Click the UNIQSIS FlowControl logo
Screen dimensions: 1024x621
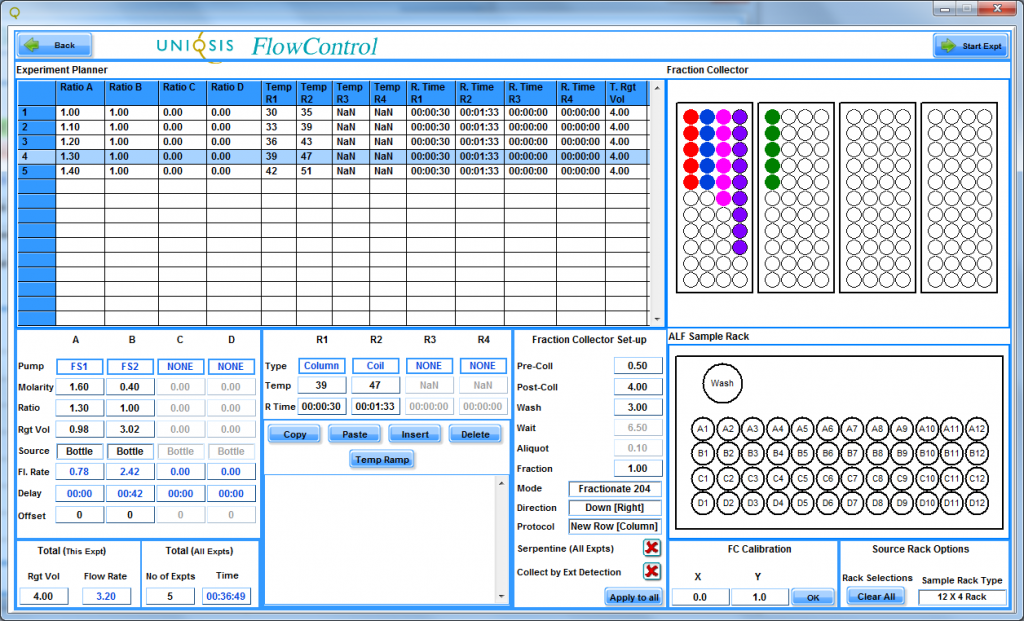(x=267, y=46)
